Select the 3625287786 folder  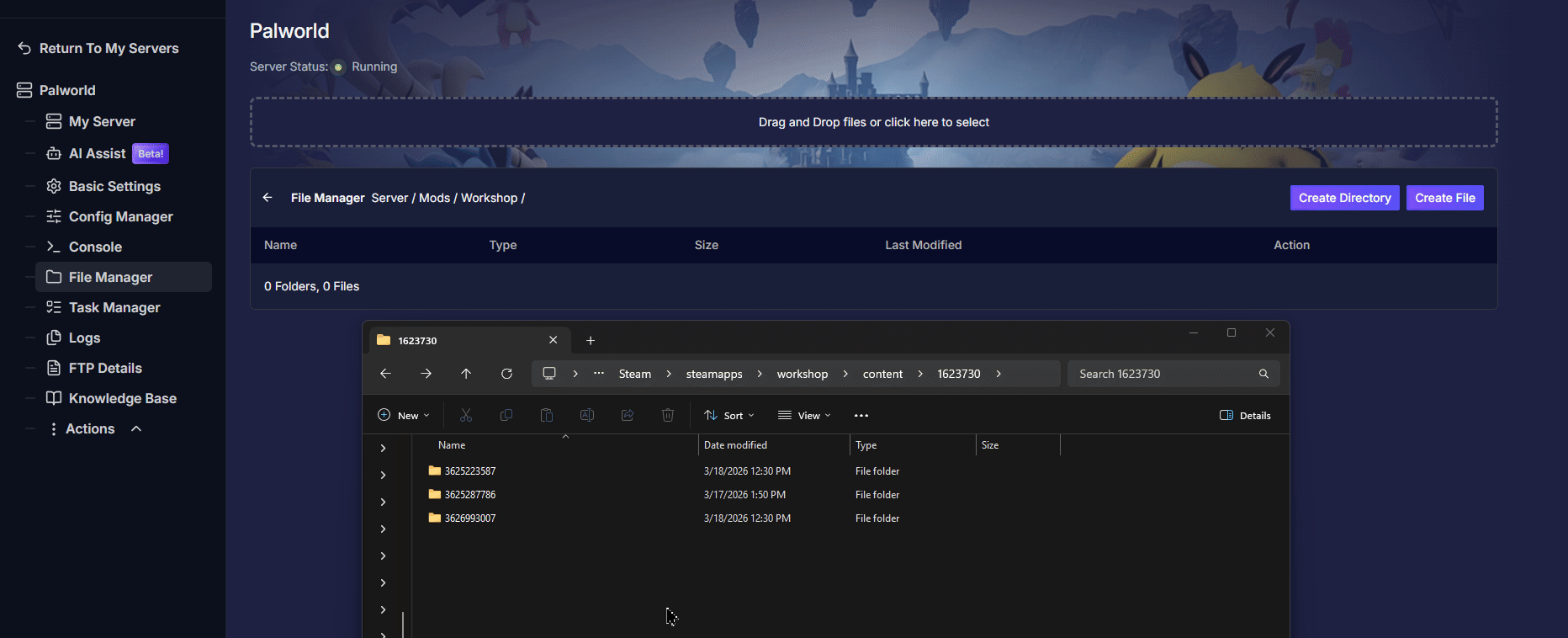[470, 495]
